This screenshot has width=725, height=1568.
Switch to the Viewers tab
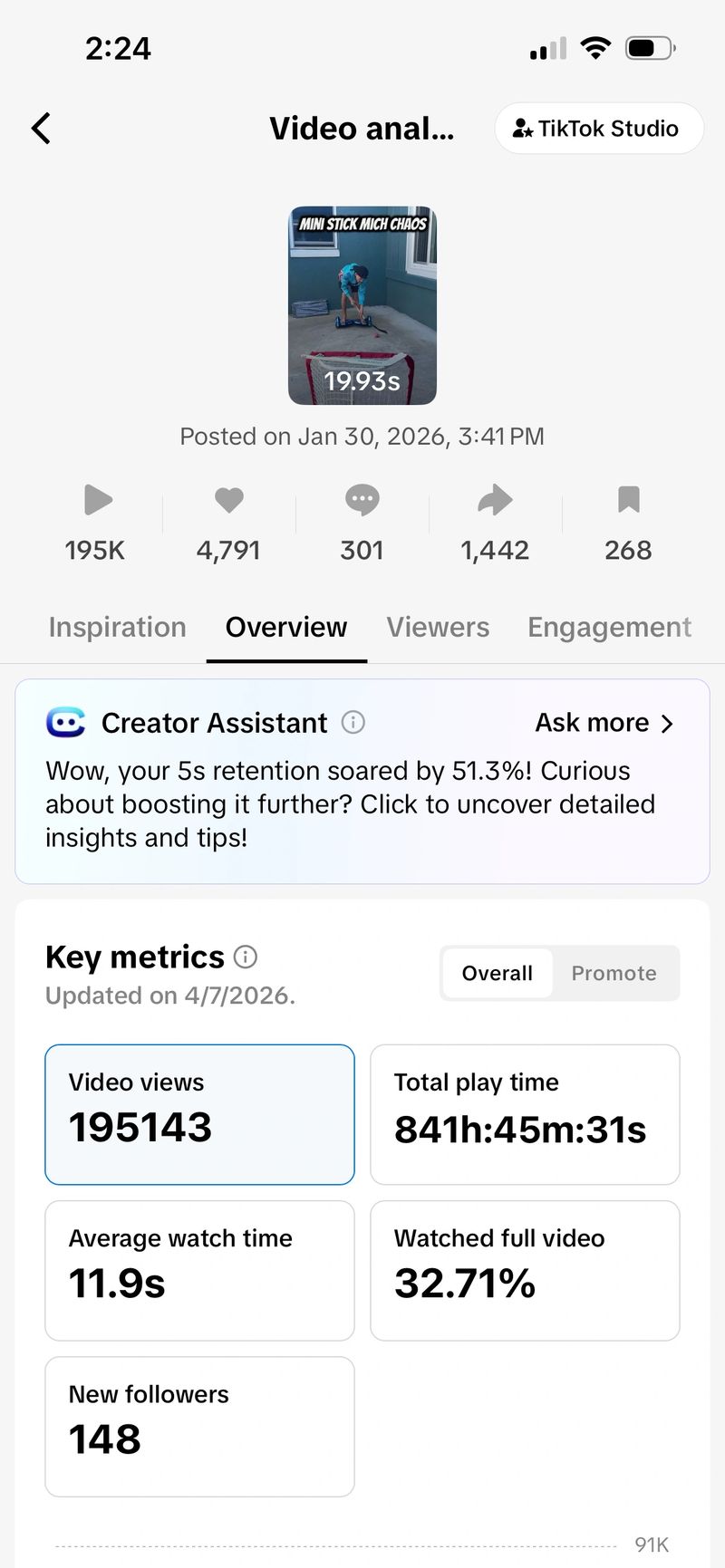[438, 627]
